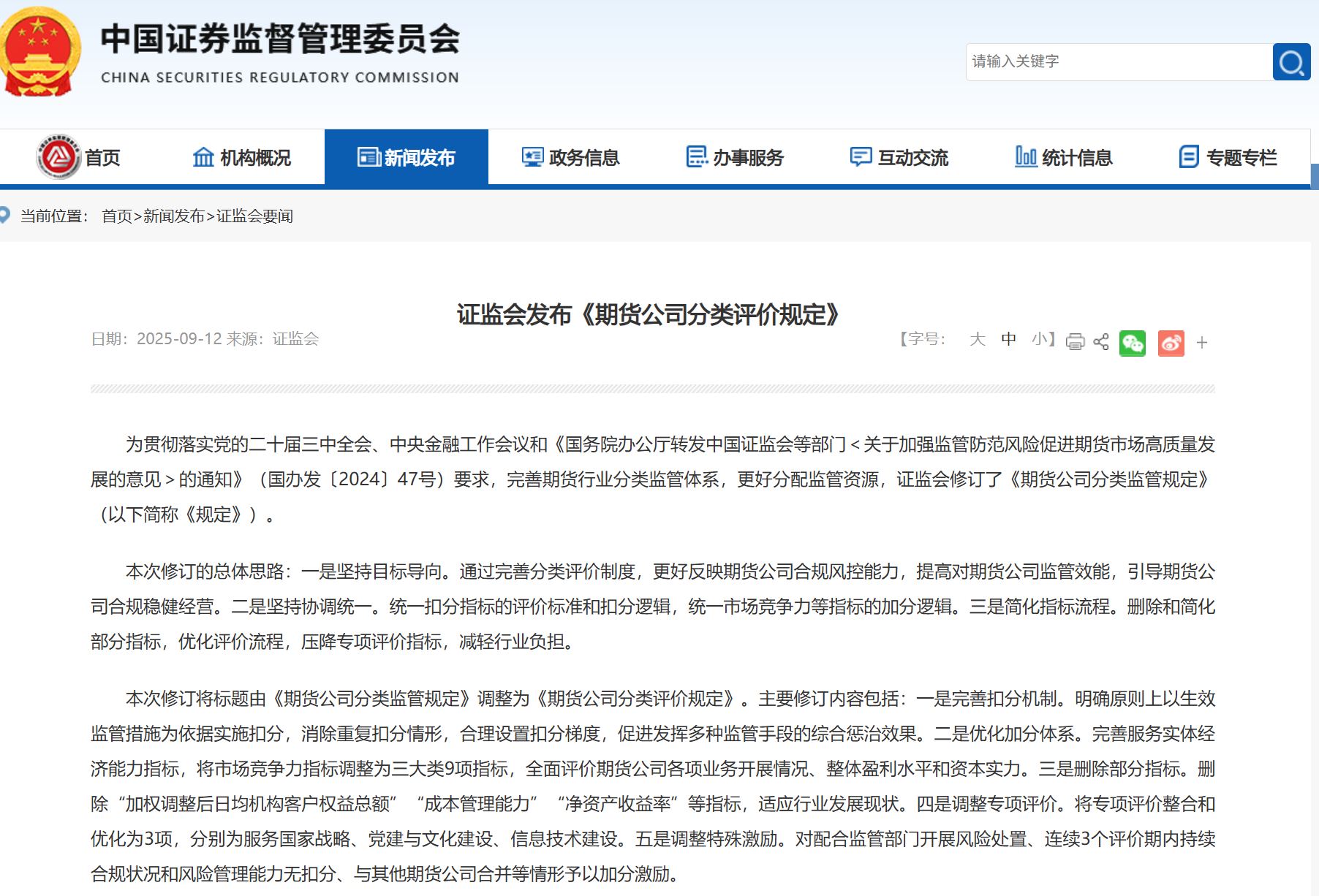Click the search magnifier button
Viewport: 1319px width, 896px height.
coord(1291,62)
